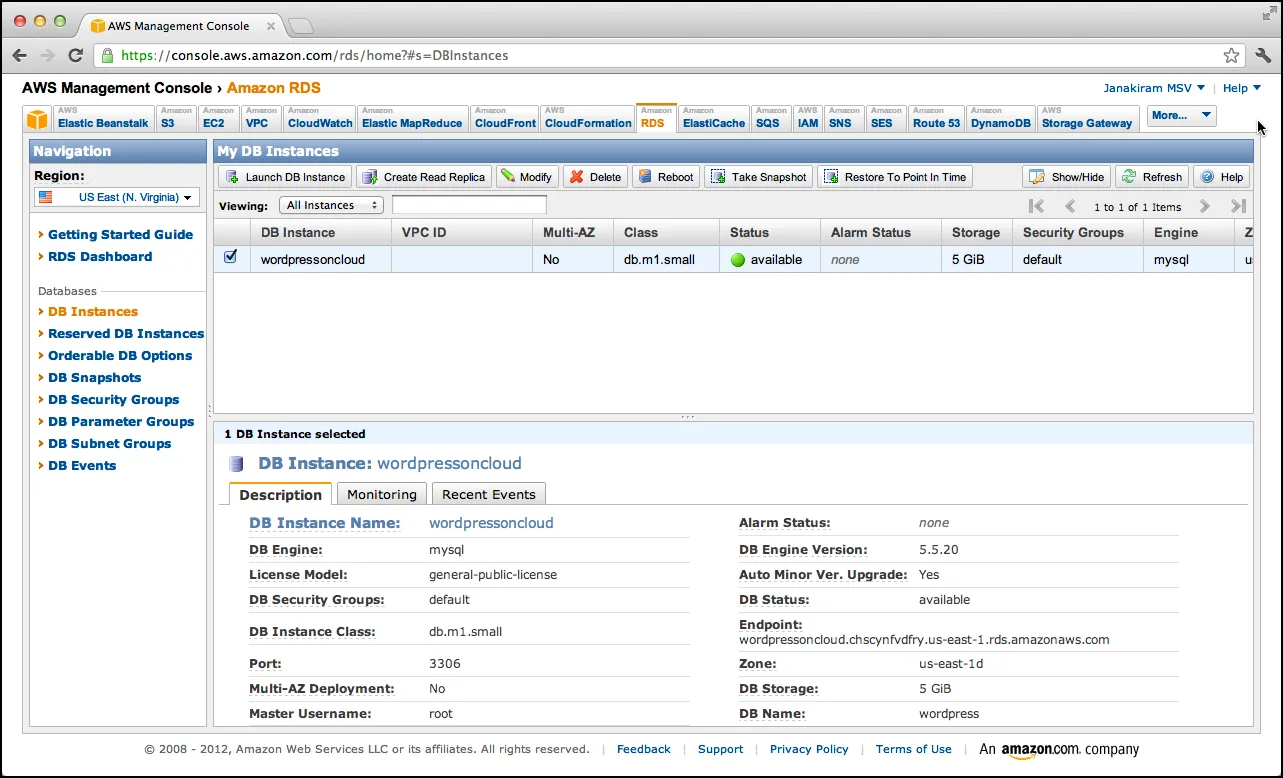Click the AWS orange cube home icon
This screenshot has width=1283, height=778.
[x=37, y=120]
